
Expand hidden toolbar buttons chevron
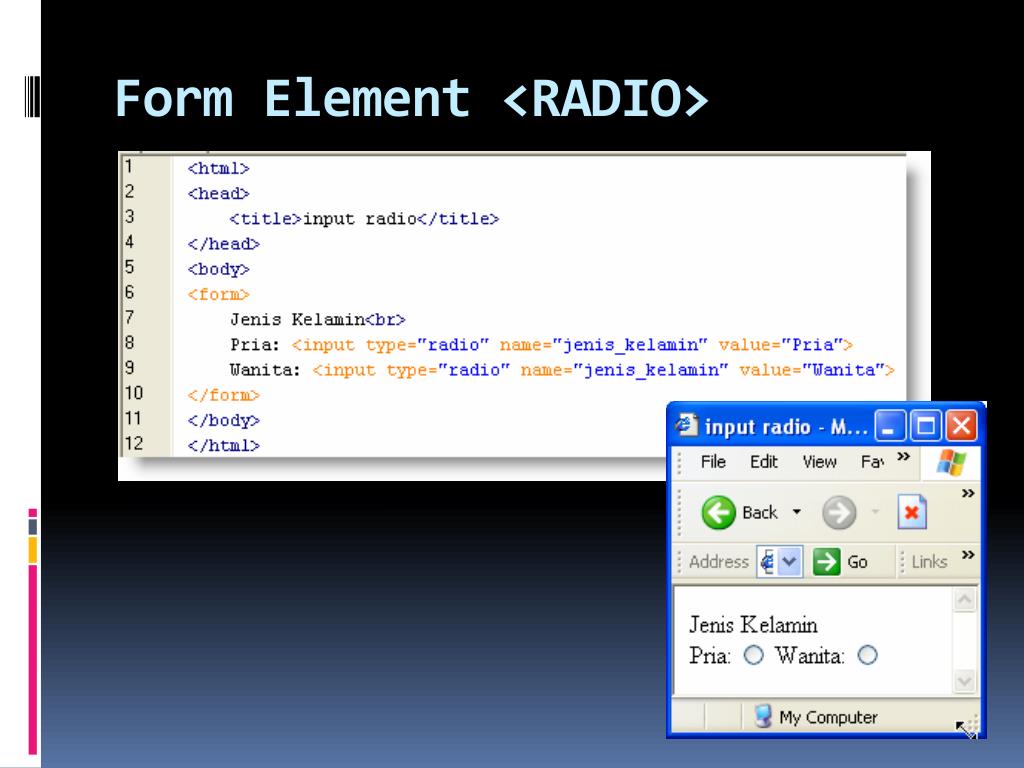pos(968,494)
